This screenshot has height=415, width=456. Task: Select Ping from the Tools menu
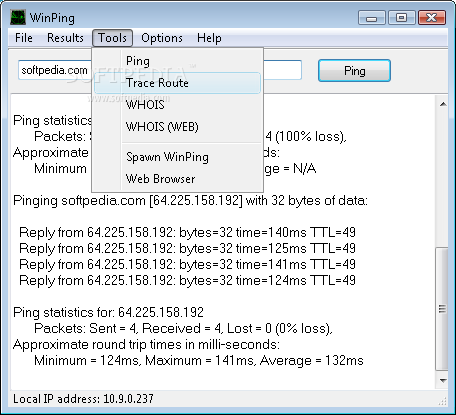(x=177, y=61)
